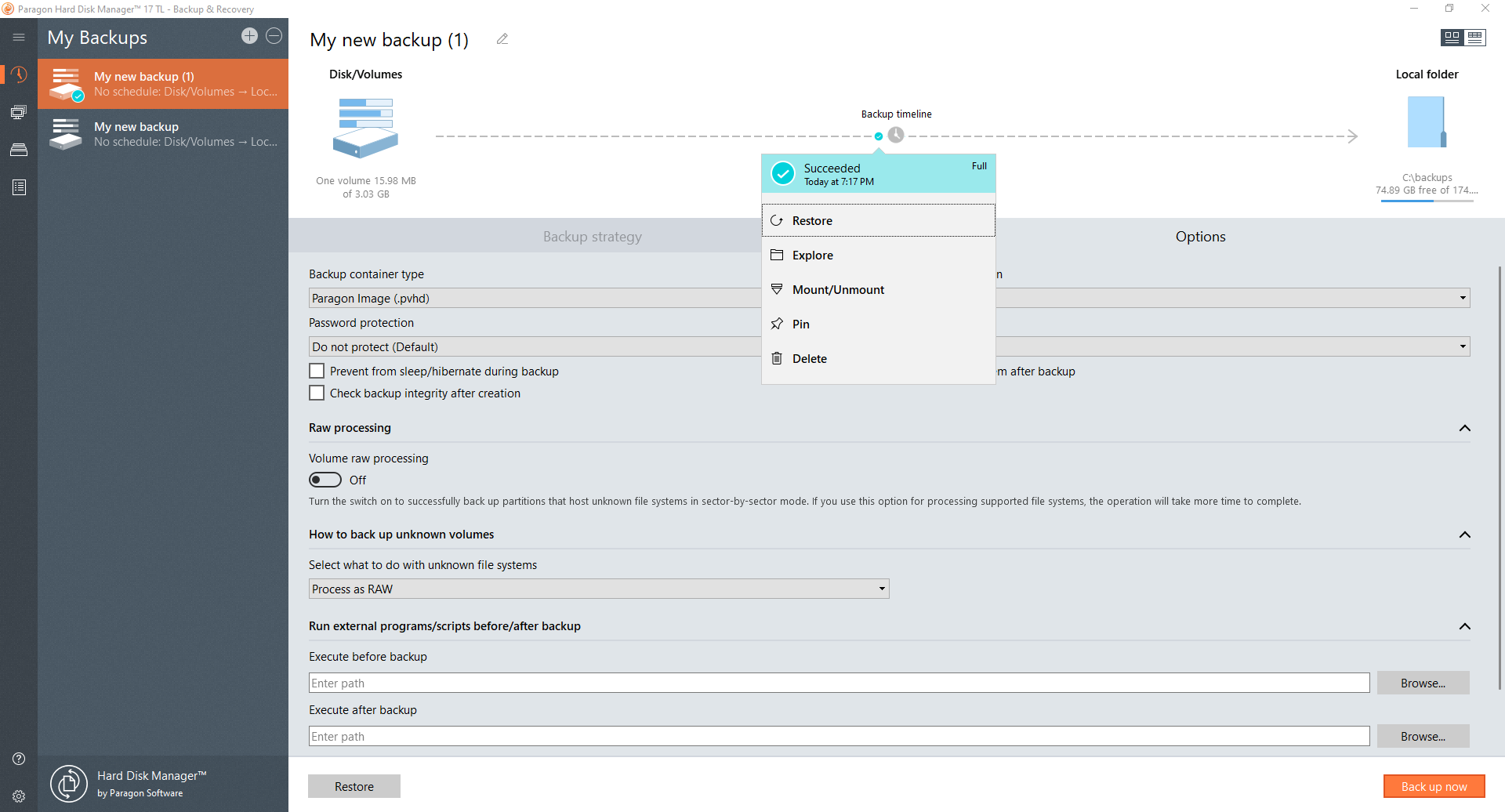This screenshot has height=812, width=1505.
Task: Click the Back up now button
Action: pos(1434,787)
